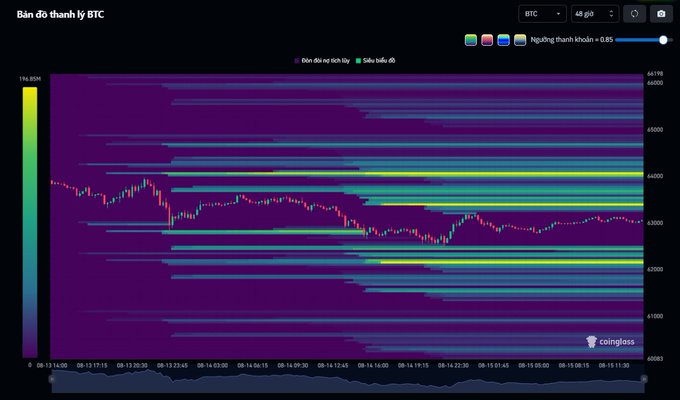Click the 61000 price axis label
Viewport: 680px width, 400px height.
tap(655, 316)
